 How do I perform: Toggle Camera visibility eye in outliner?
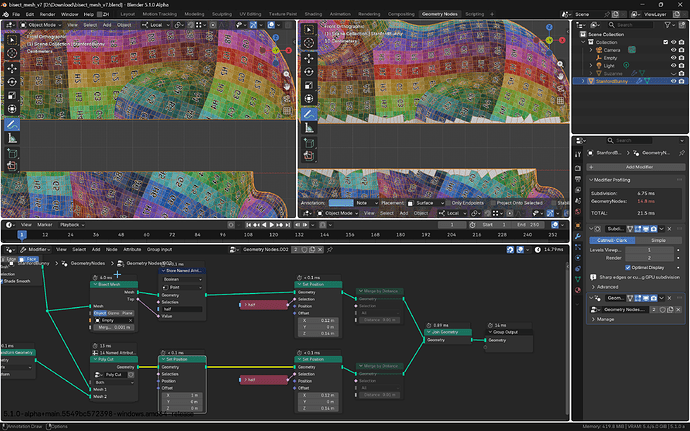(673, 50)
